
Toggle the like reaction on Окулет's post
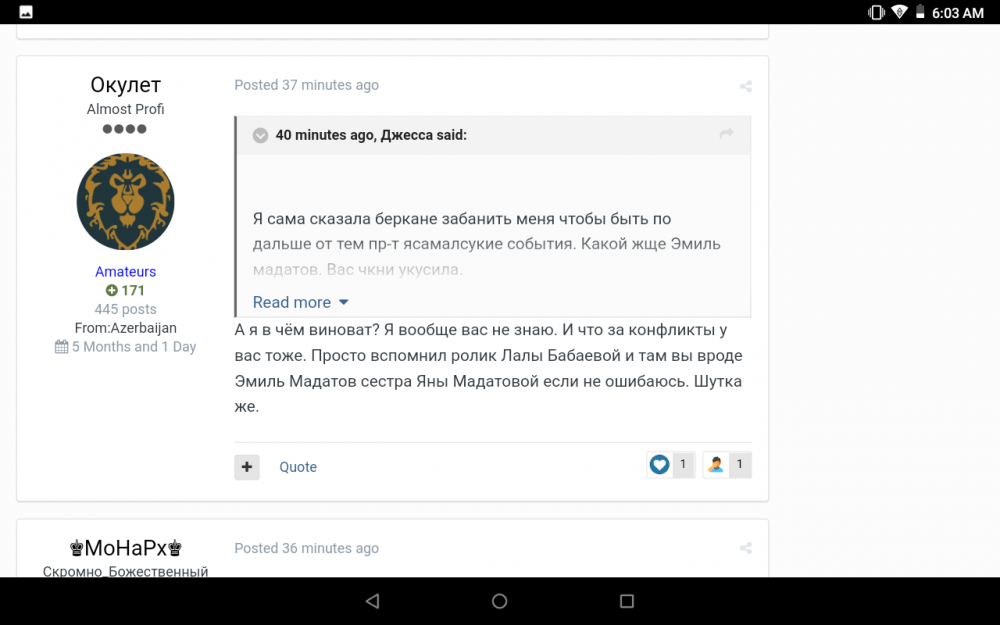(659, 464)
